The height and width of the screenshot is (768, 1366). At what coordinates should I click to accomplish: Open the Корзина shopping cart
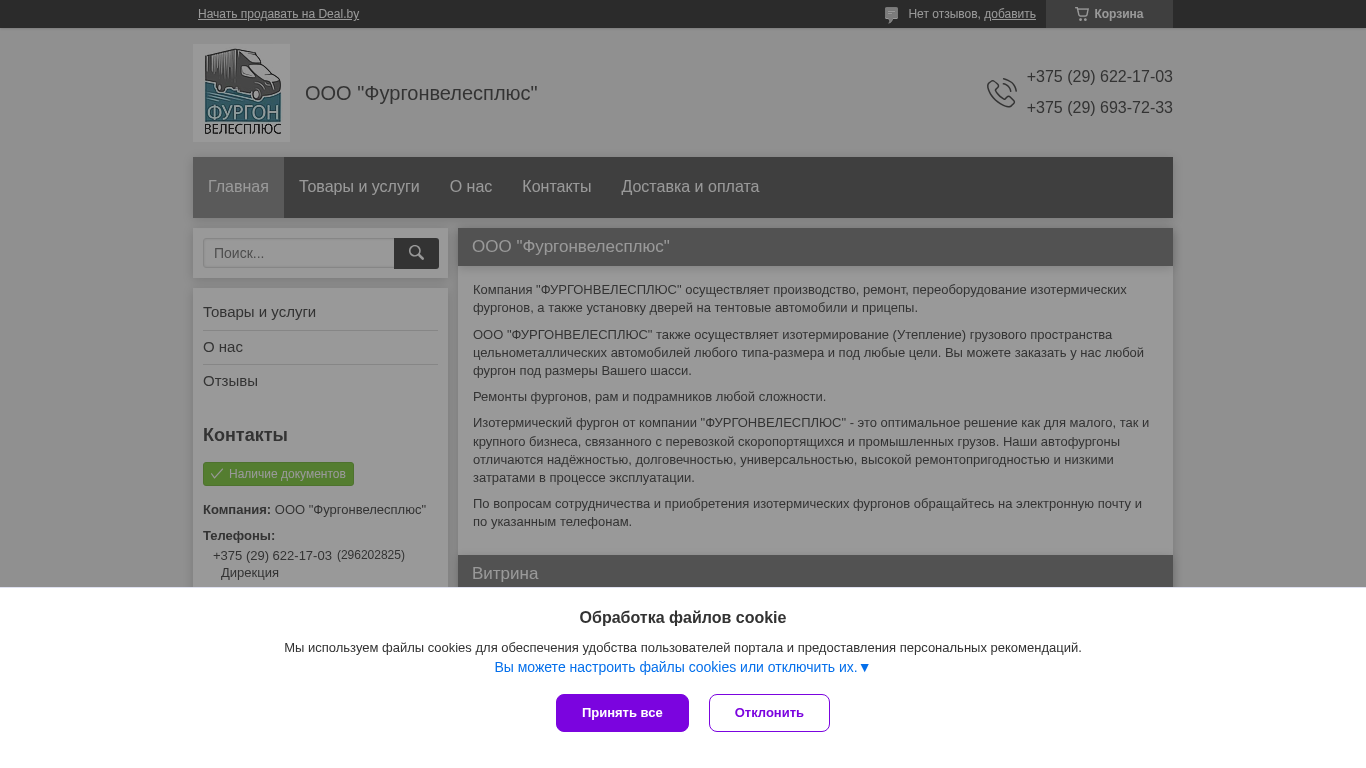click(x=1109, y=14)
